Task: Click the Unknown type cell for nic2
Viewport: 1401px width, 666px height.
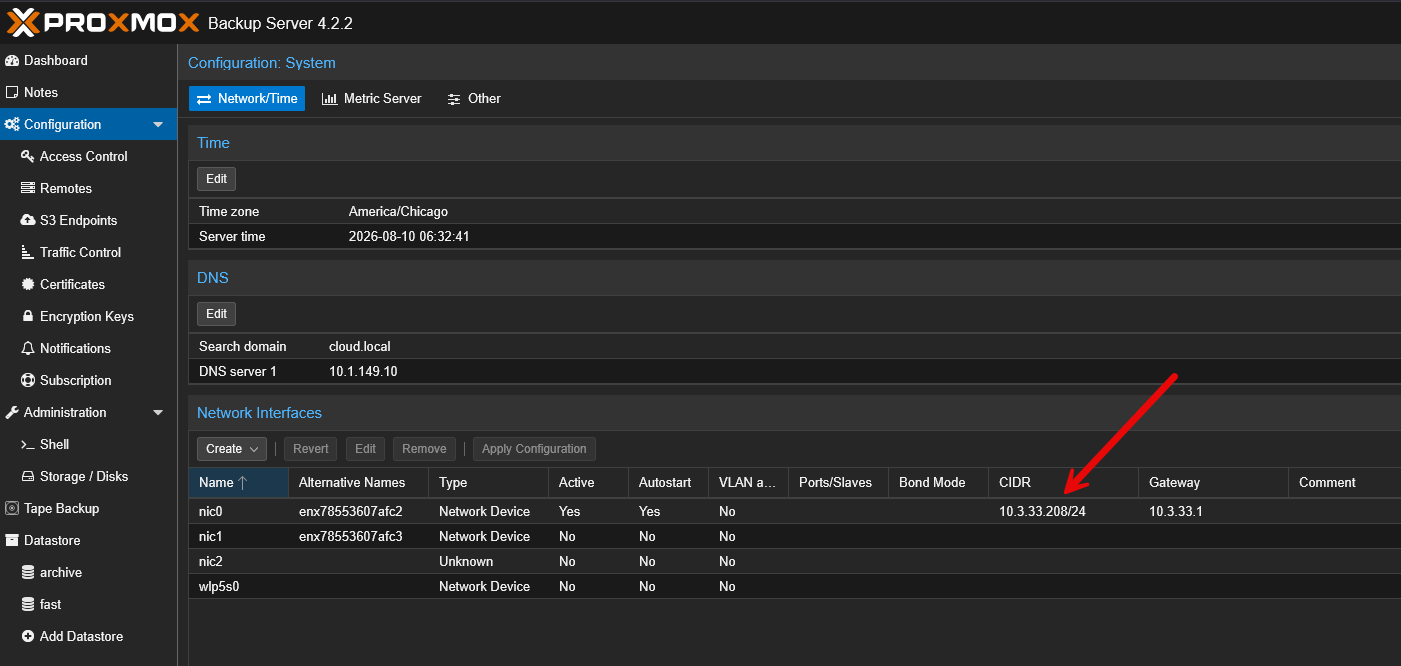Action: pos(466,561)
